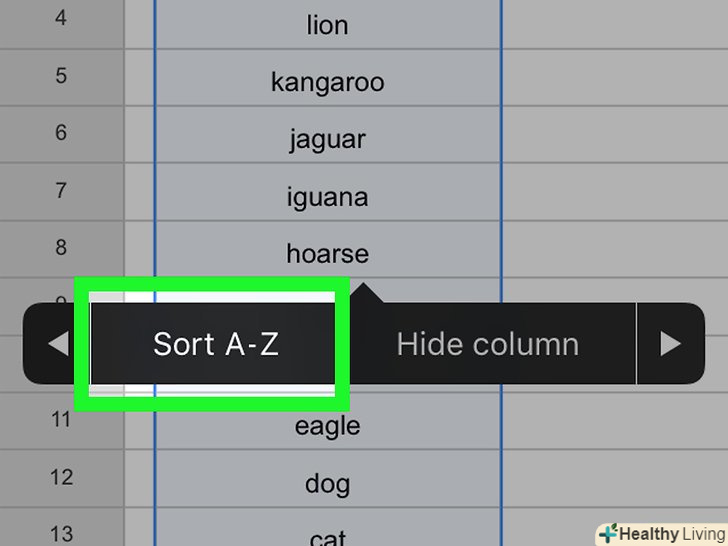Click row header 11
This screenshot has width=728, height=546.
tap(61, 419)
